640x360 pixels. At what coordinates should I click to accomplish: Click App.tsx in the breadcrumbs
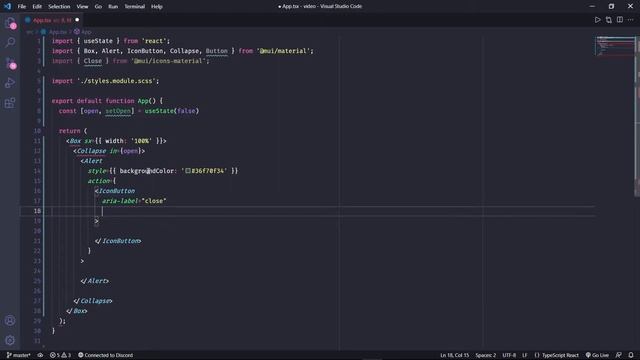point(54,31)
